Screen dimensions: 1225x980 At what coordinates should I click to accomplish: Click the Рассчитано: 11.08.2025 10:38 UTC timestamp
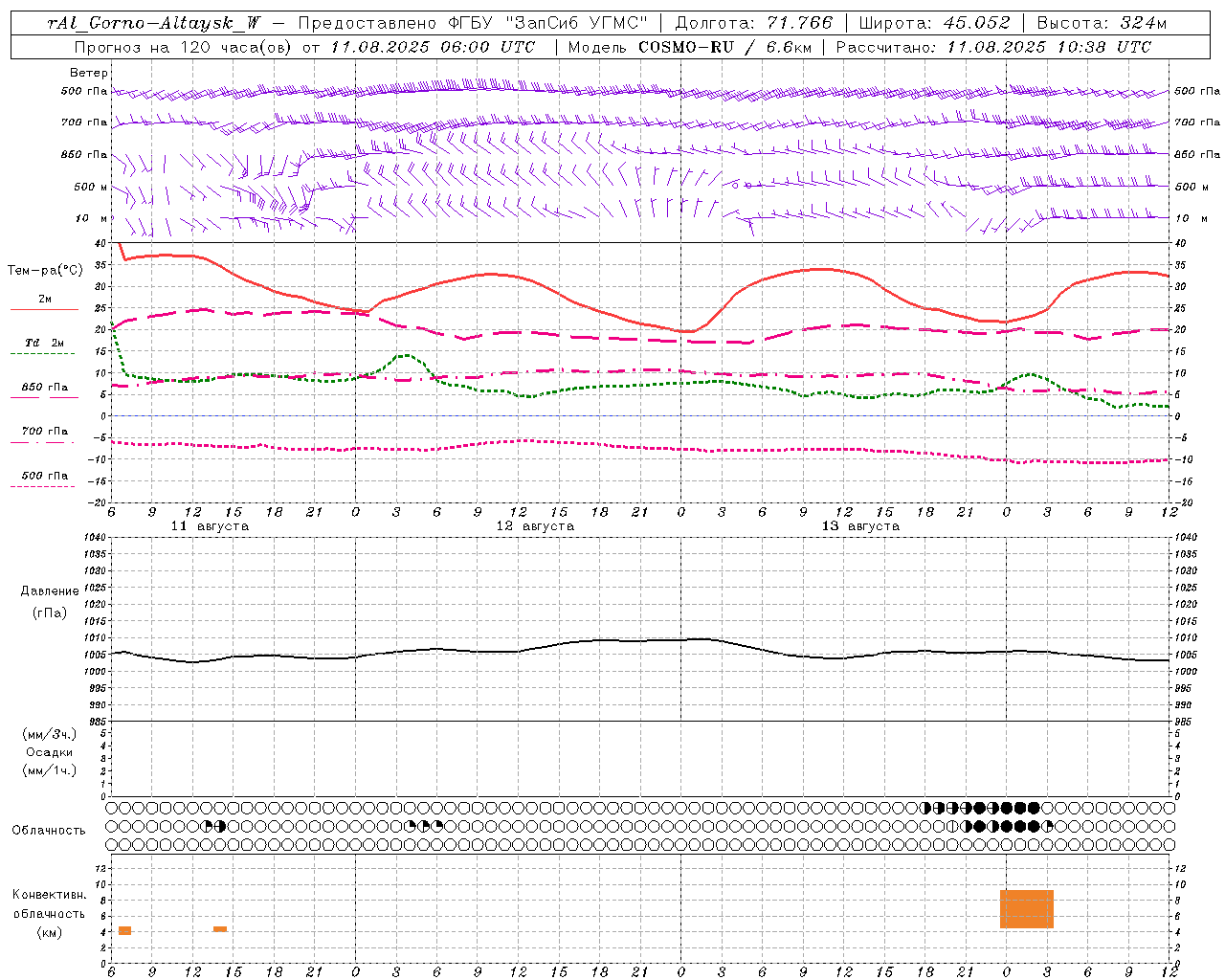tap(993, 47)
